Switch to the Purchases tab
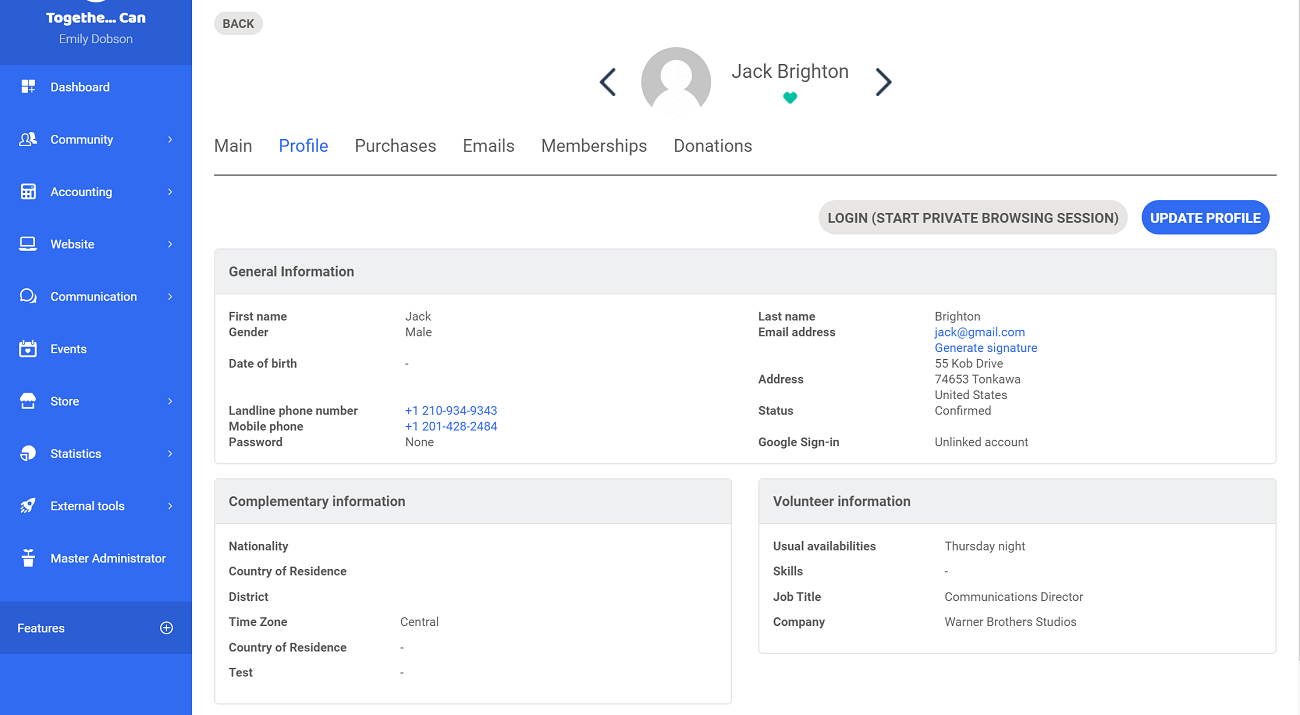 click(x=395, y=146)
